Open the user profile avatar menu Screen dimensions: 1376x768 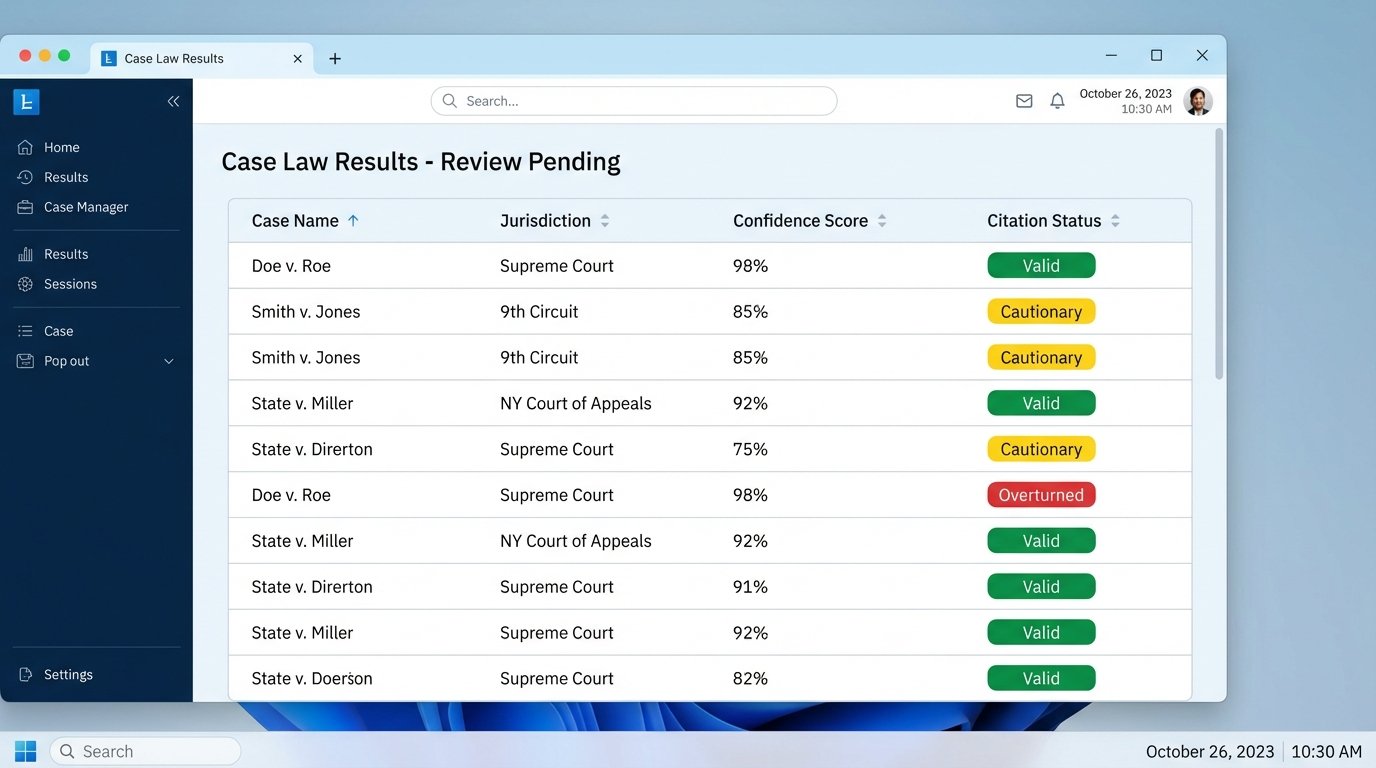(1197, 100)
